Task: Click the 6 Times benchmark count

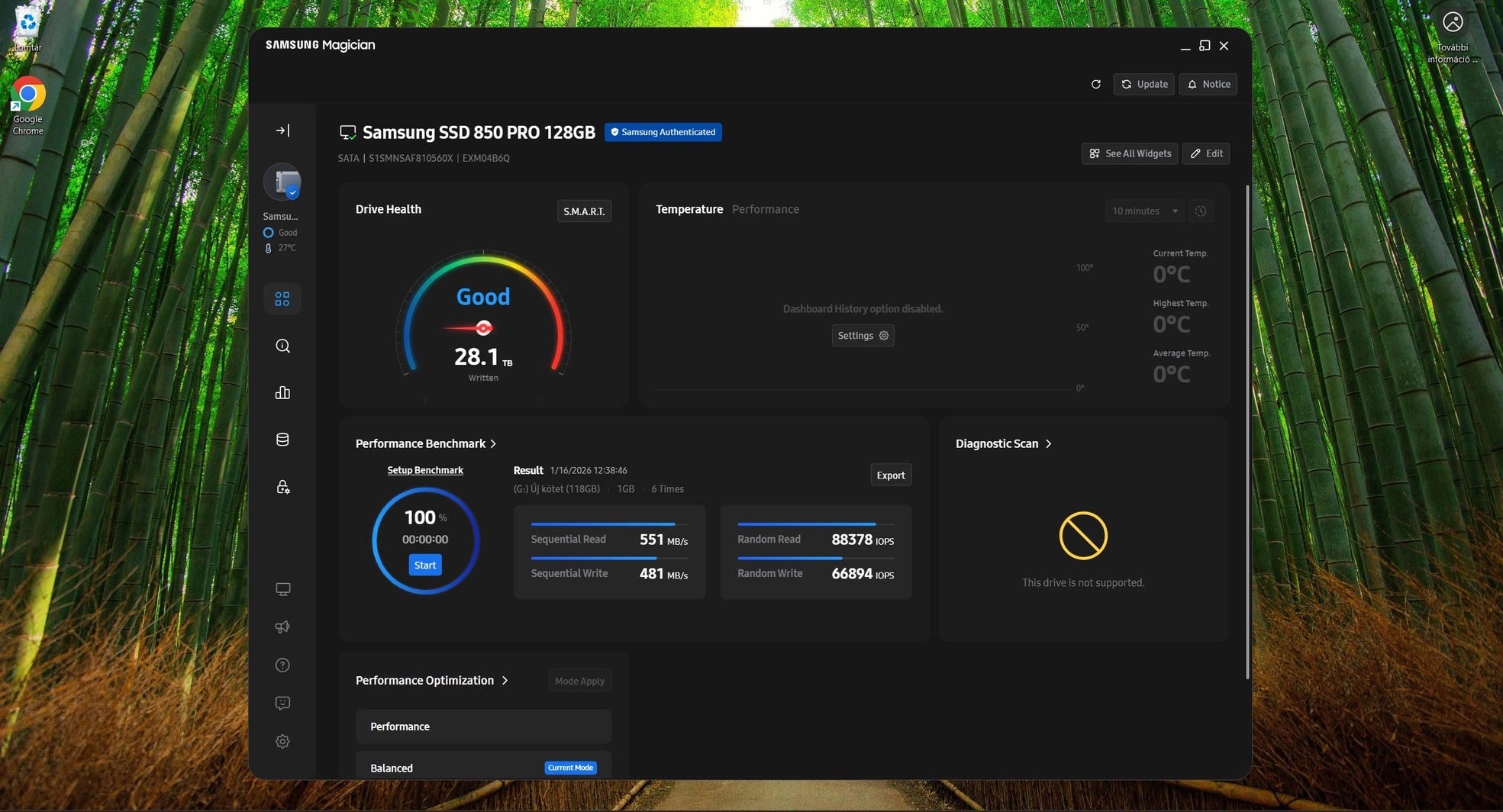Action: (667, 488)
